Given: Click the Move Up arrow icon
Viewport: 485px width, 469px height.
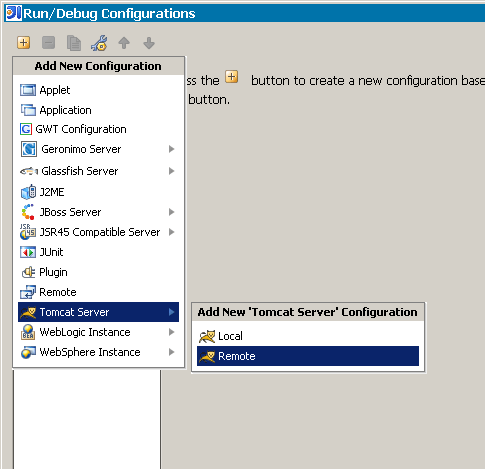Looking at the screenshot, I should (124, 43).
